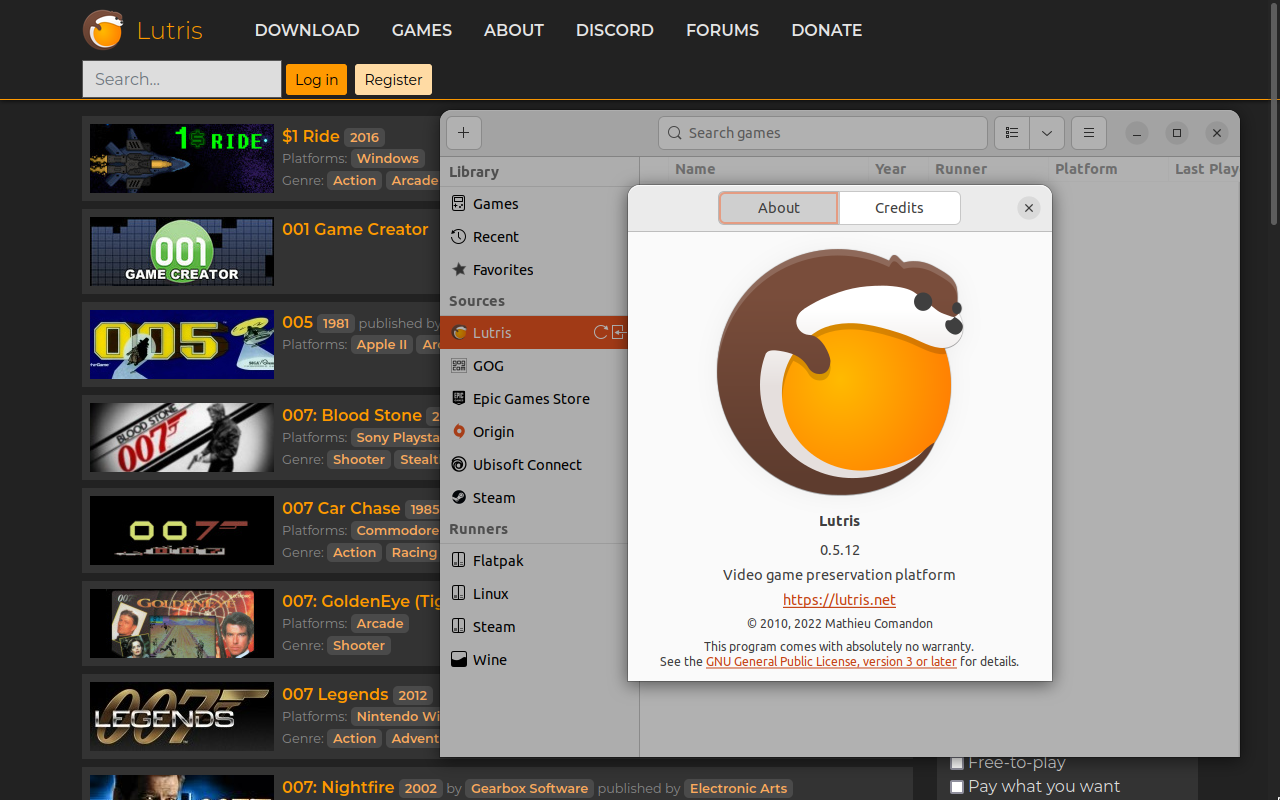Screen dimensions: 1280x800
Task: Focus the website Search field
Action: pos(182,79)
